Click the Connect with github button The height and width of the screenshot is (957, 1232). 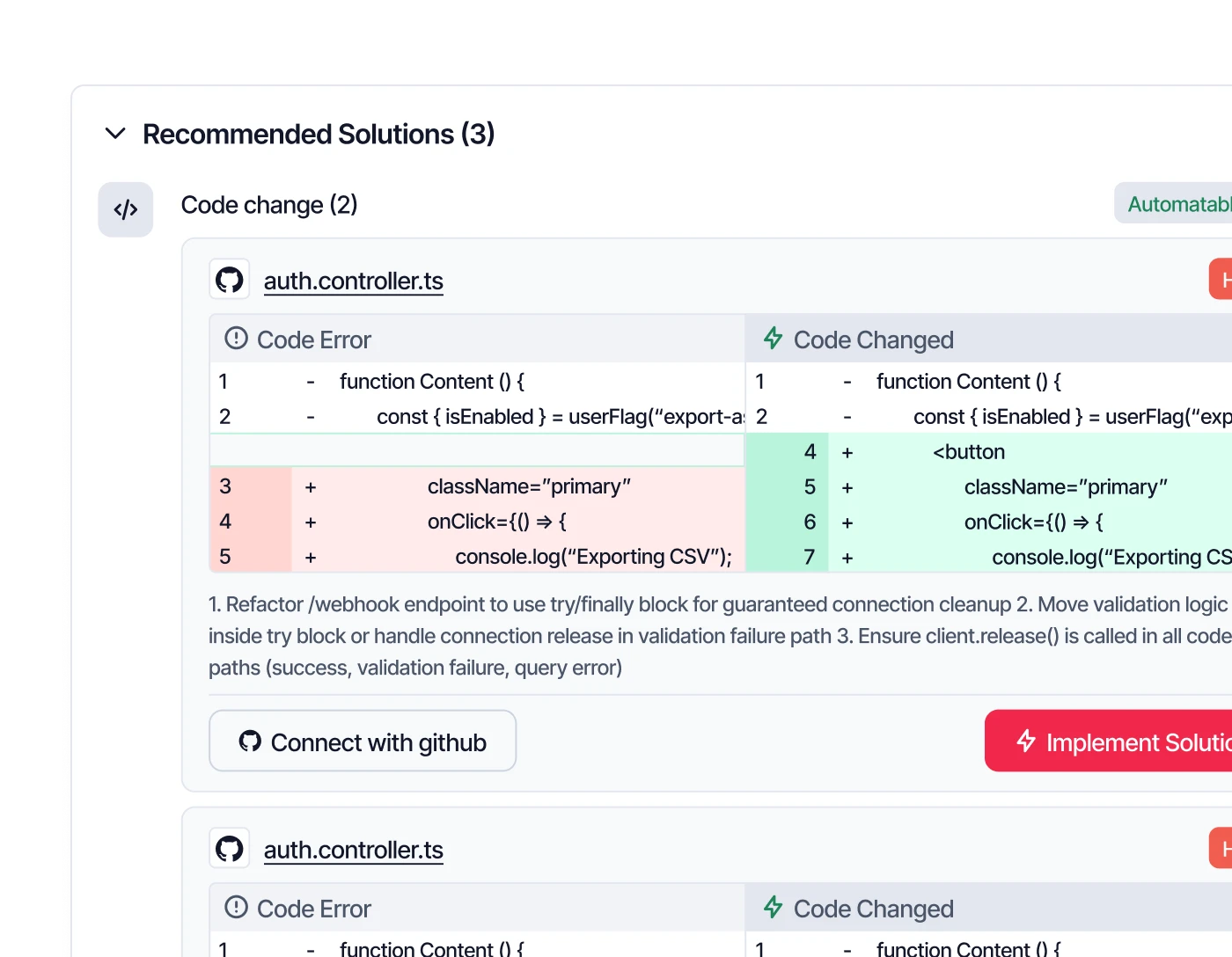coord(363,741)
